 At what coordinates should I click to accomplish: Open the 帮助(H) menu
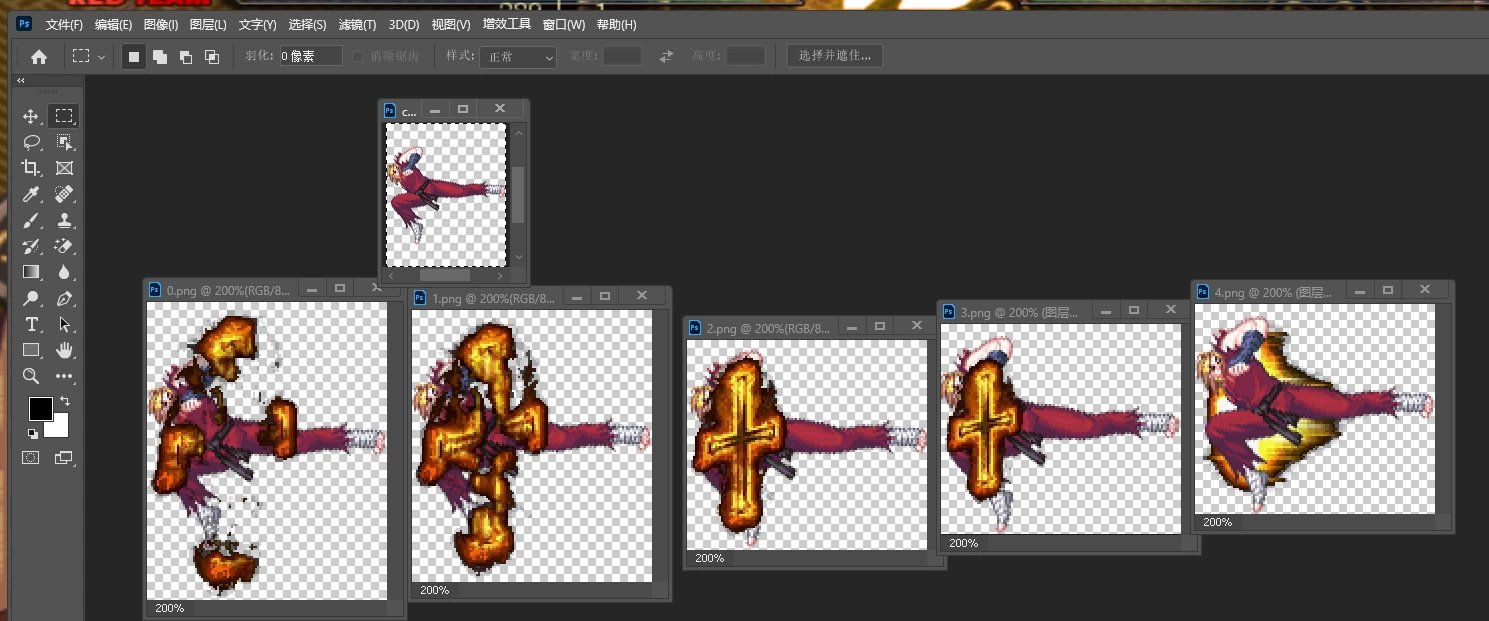pos(616,24)
